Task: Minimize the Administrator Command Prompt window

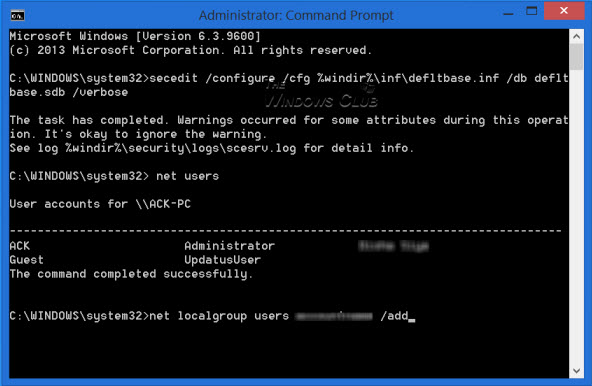Action: coord(509,12)
